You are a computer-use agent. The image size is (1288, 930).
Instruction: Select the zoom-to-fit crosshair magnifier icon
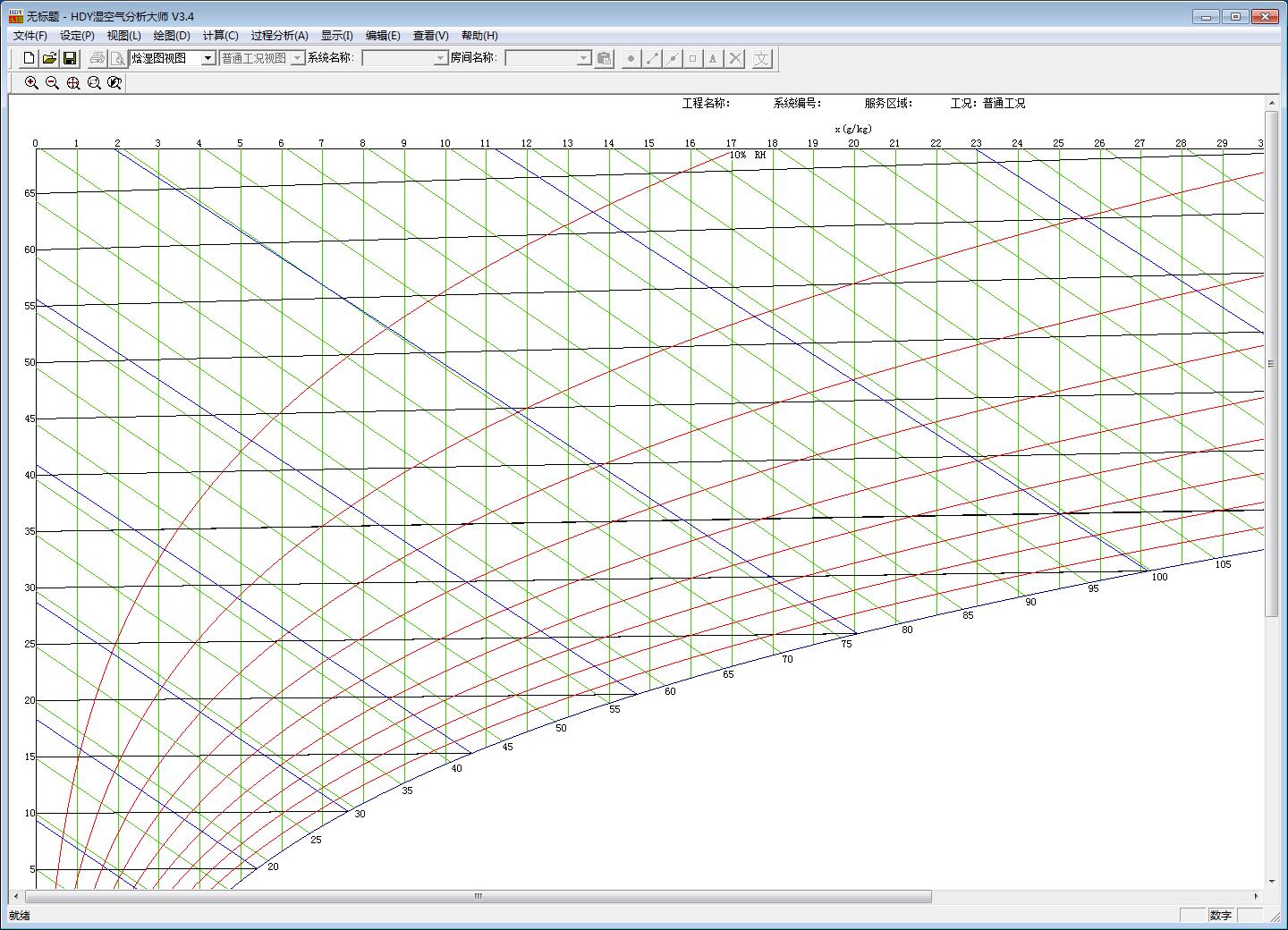[x=73, y=83]
